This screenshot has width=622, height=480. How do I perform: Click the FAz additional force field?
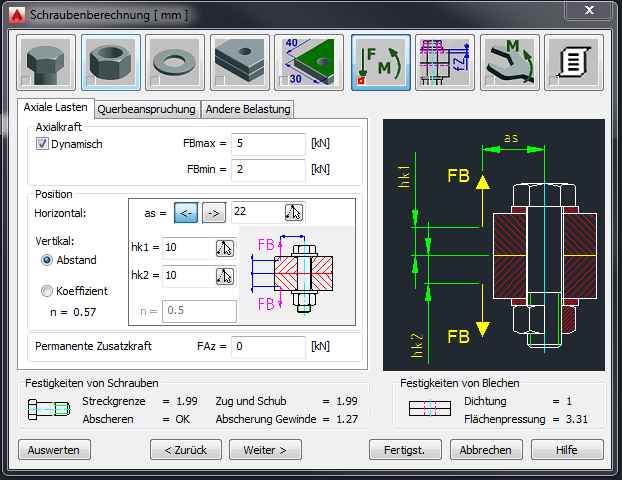tap(269, 347)
